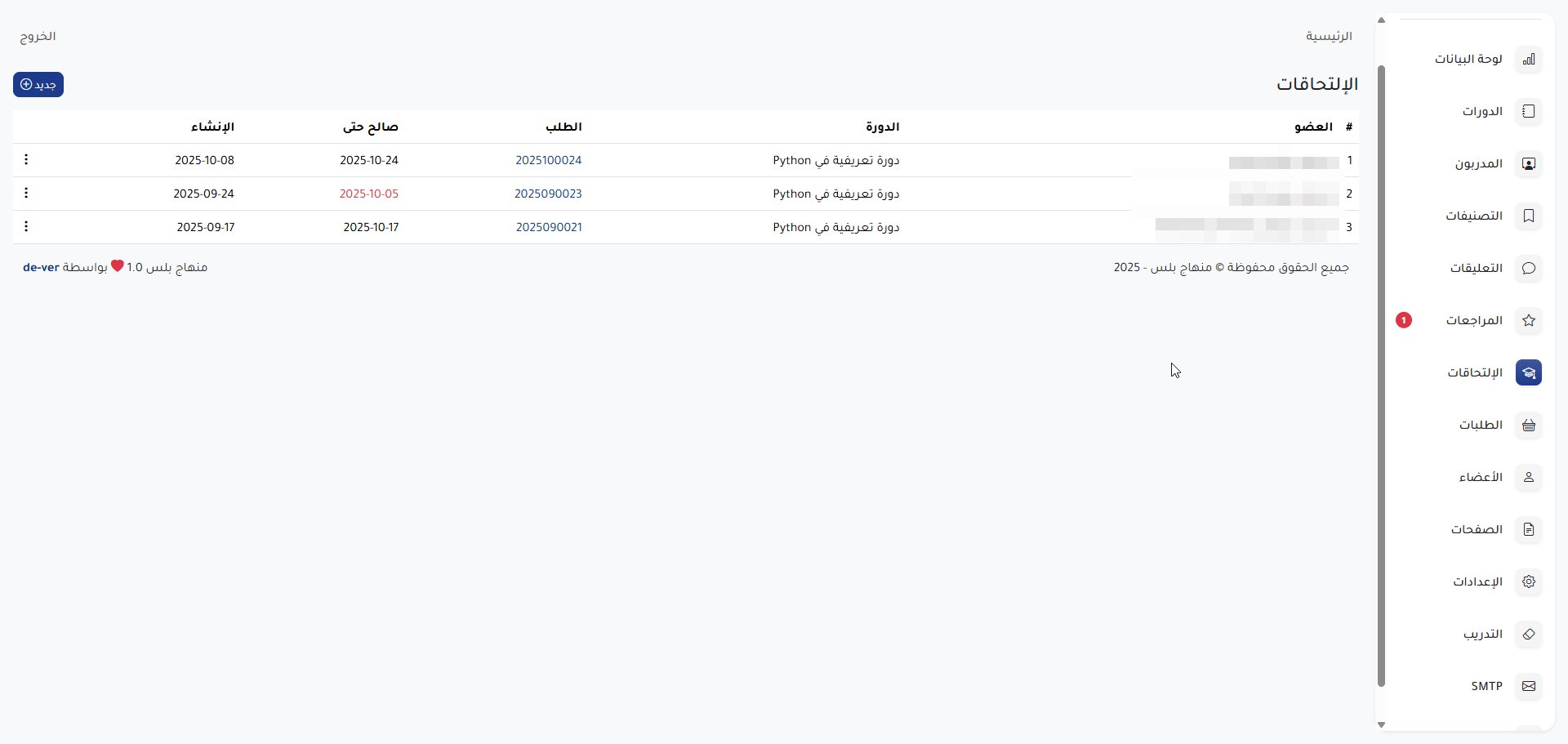Open the de-ver footer link
This screenshot has width=1568, height=744.
pos(41,268)
